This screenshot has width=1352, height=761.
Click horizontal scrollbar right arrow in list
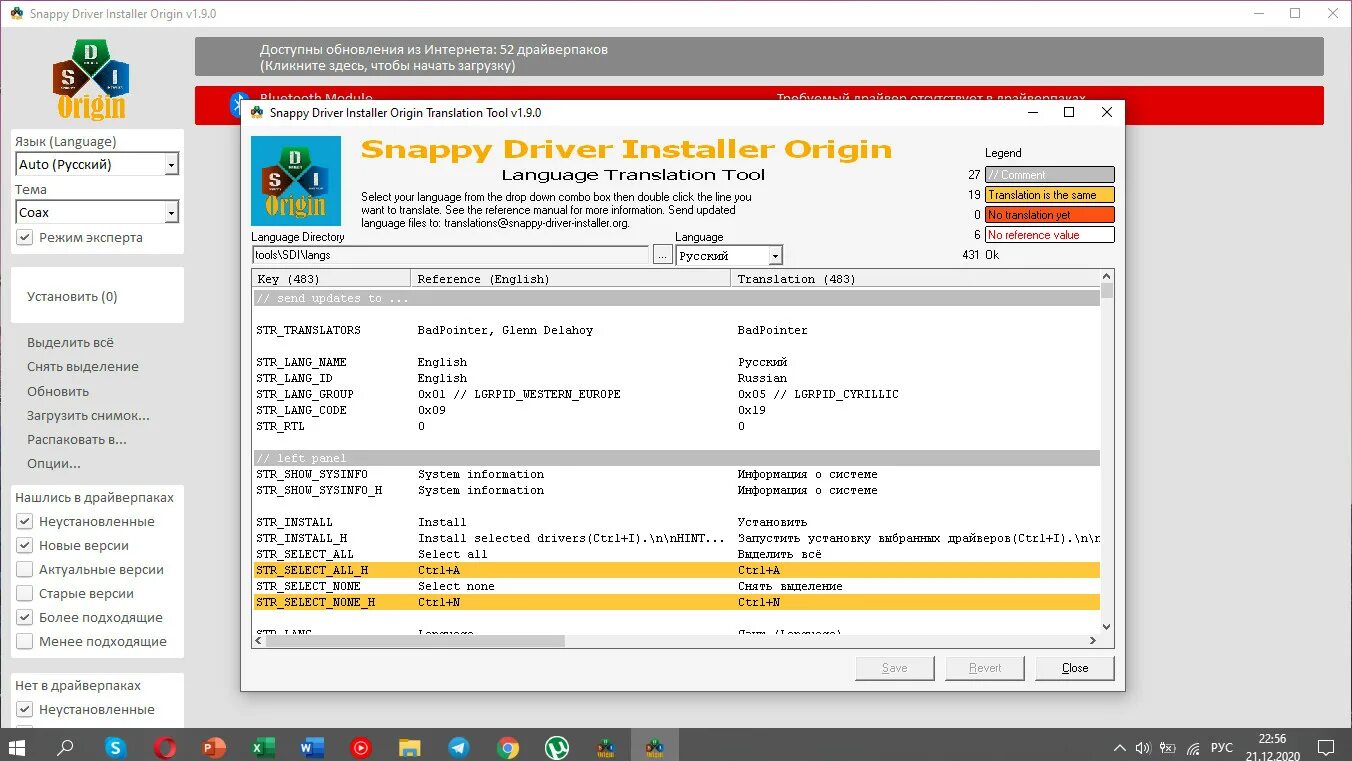tap(1092, 641)
